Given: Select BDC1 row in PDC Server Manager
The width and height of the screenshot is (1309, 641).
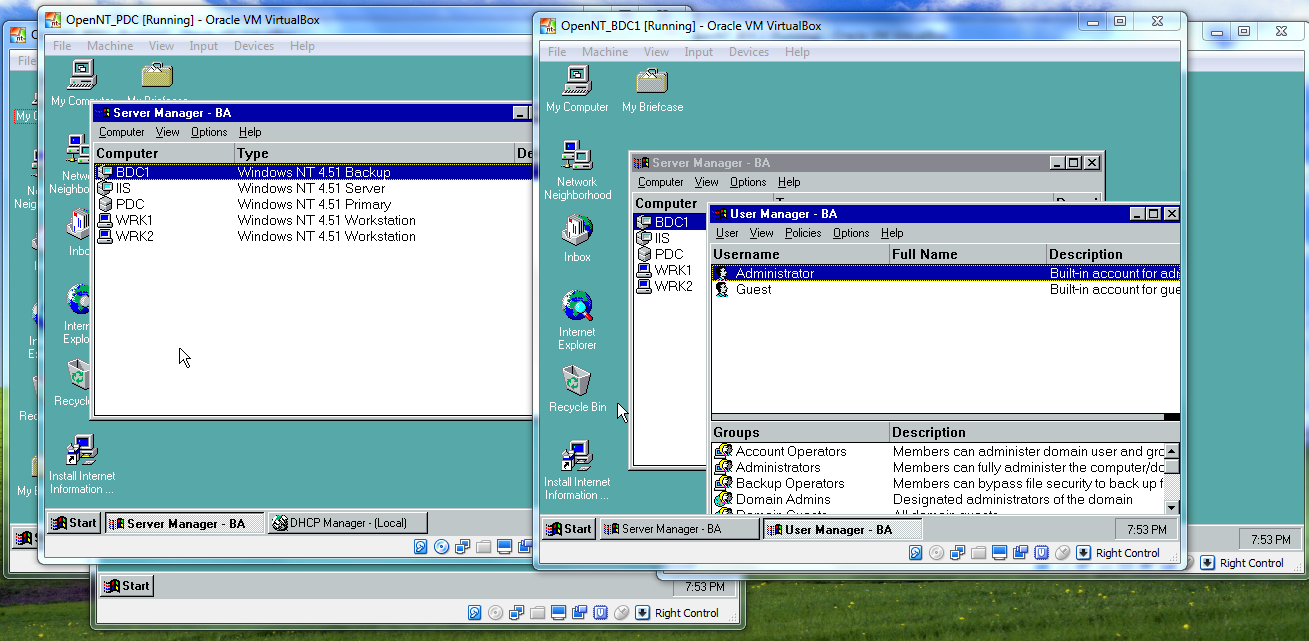Looking at the screenshot, I should 313,172.
